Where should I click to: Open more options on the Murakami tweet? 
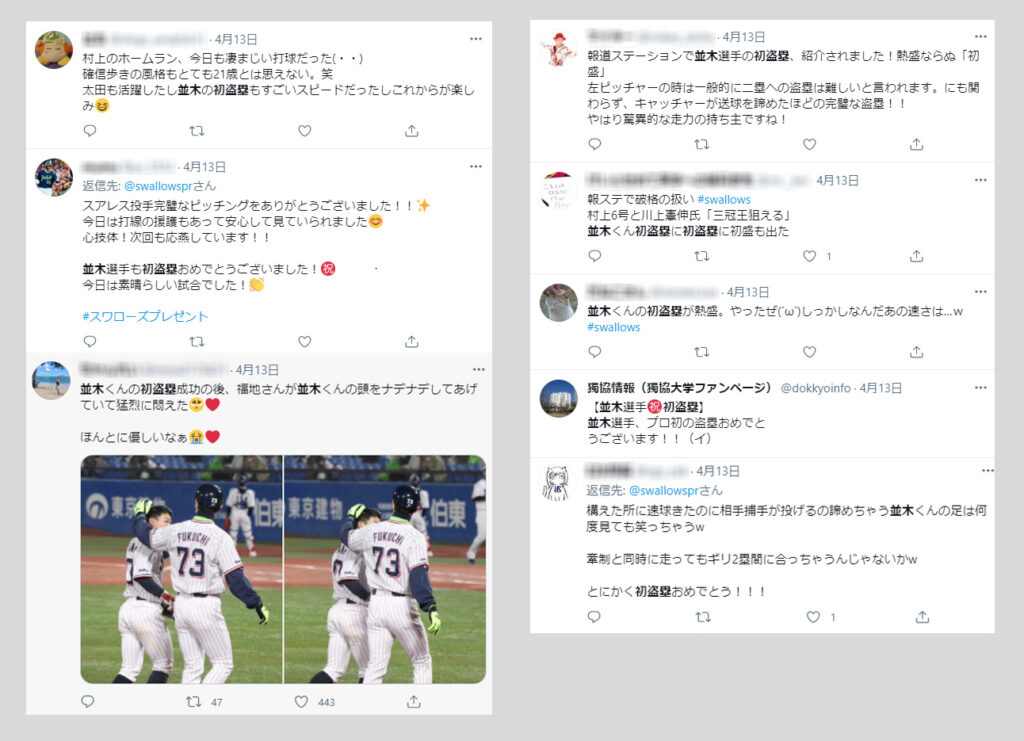pyautogui.click(x=475, y=39)
